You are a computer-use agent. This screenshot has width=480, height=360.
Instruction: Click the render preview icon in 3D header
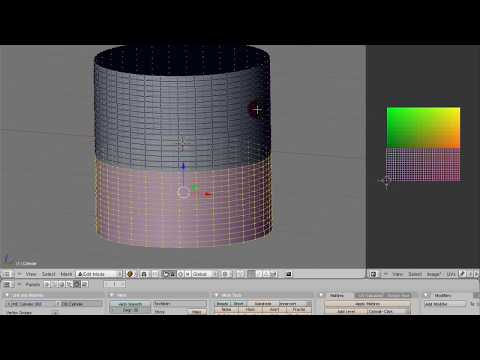click(x=289, y=274)
